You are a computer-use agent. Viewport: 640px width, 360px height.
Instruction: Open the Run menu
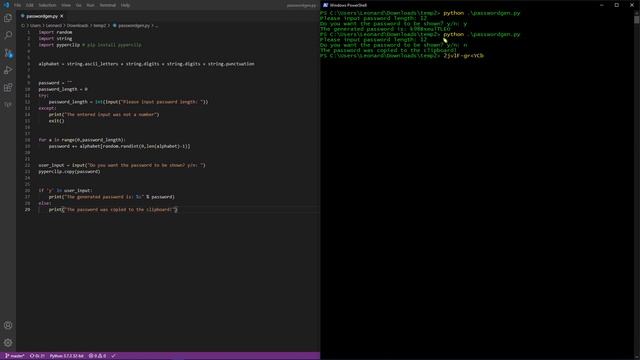point(91,5)
